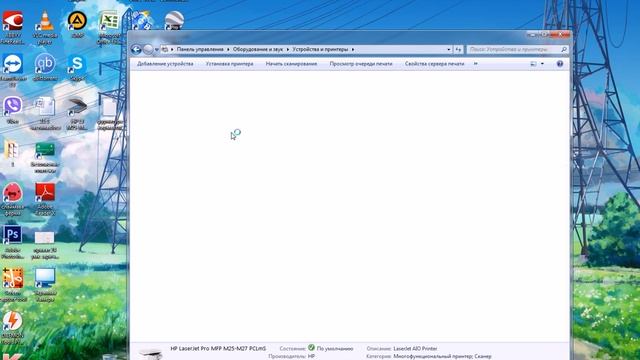Navigate to Оборудование и звук breadcrumb
This screenshot has height=360, width=640.
pyautogui.click(x=258, y=49)
